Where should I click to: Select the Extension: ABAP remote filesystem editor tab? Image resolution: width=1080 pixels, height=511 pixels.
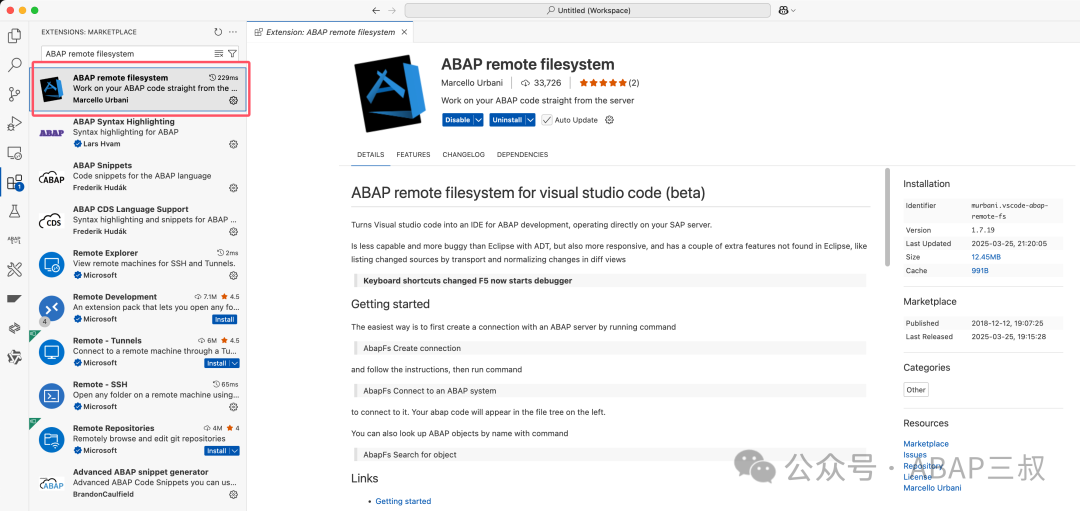pos(331,32)
